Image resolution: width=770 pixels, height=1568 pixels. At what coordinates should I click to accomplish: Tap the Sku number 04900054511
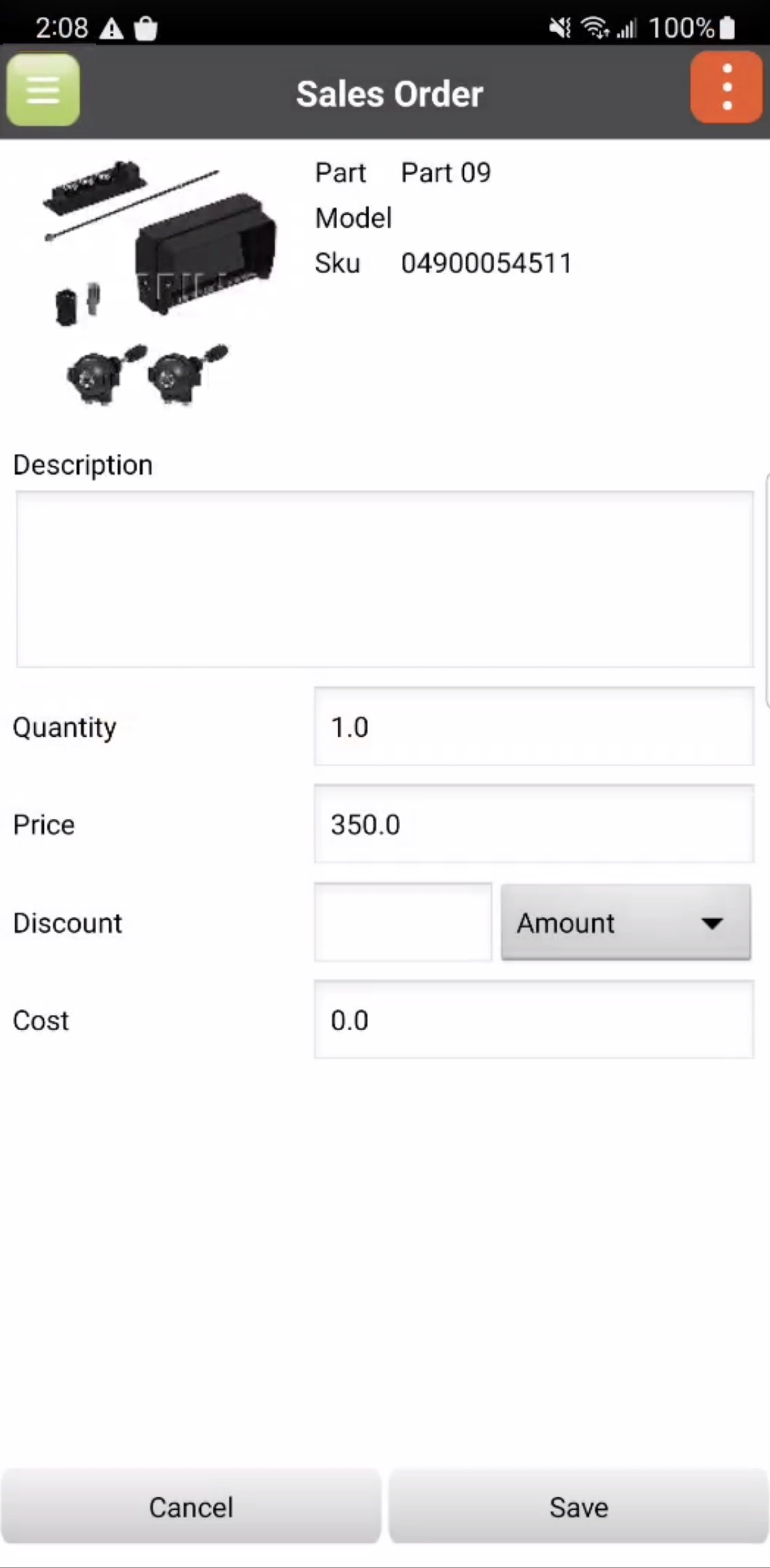486,263
